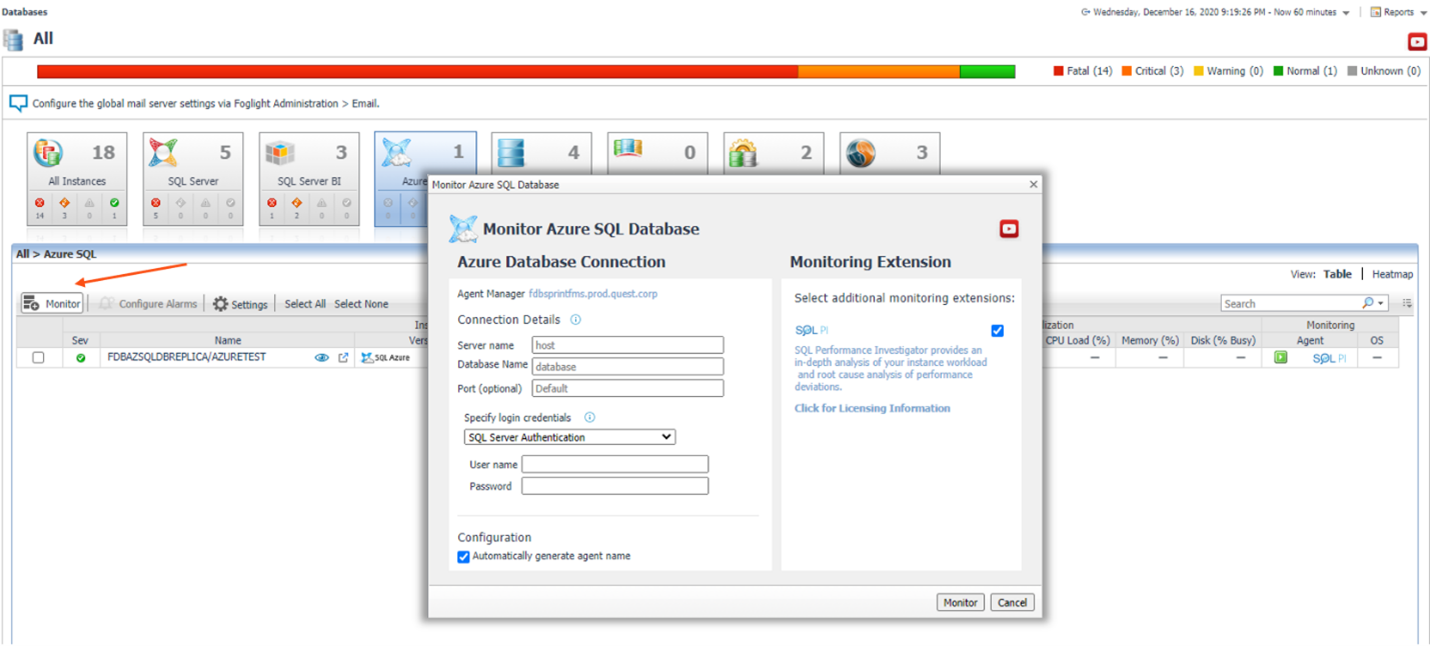Toggle Automatically generate agent name

pyautogui.click(x=463, y=557)
